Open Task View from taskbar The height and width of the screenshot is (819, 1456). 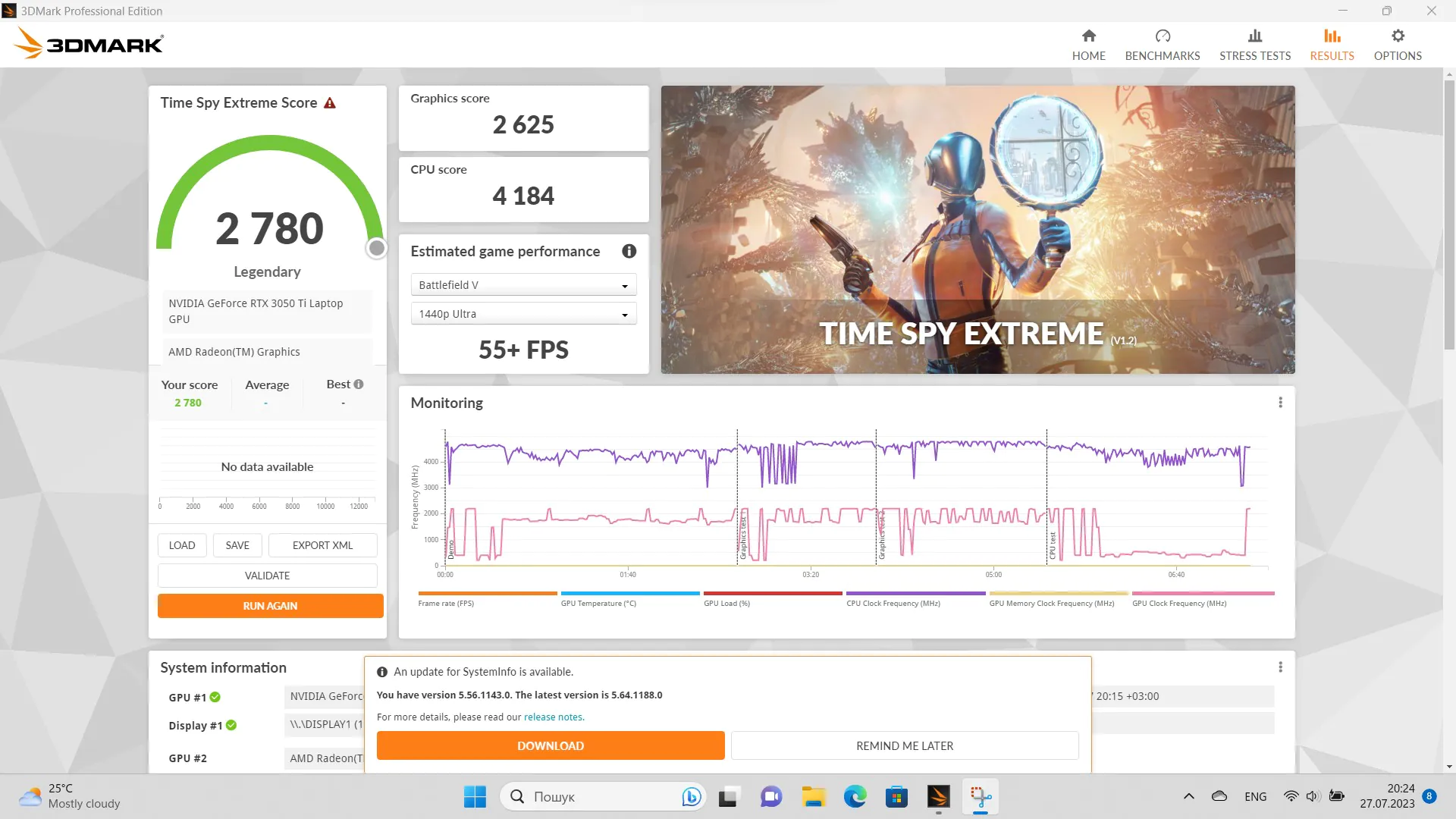tap(728, 796)
